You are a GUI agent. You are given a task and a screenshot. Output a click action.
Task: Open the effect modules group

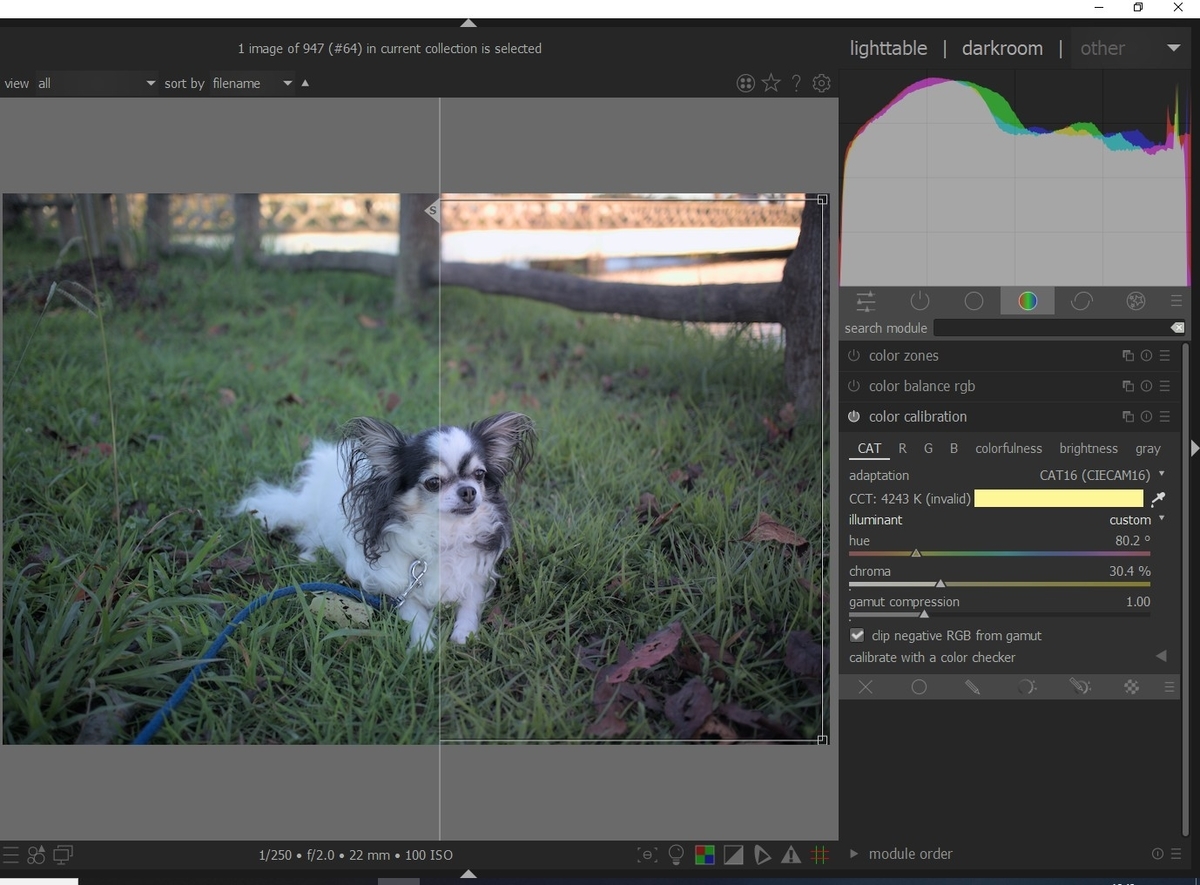point(1135,301)
